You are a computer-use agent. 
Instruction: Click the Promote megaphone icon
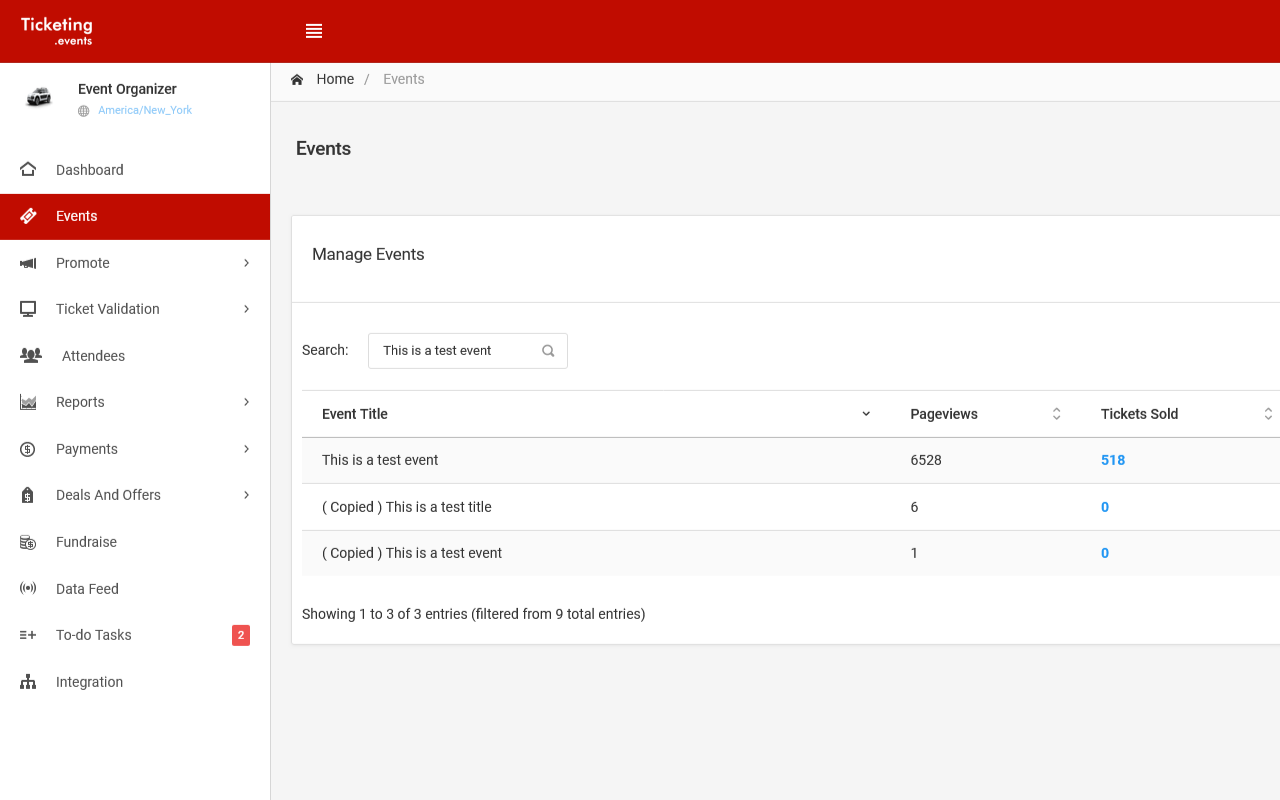tap(28, 263)
